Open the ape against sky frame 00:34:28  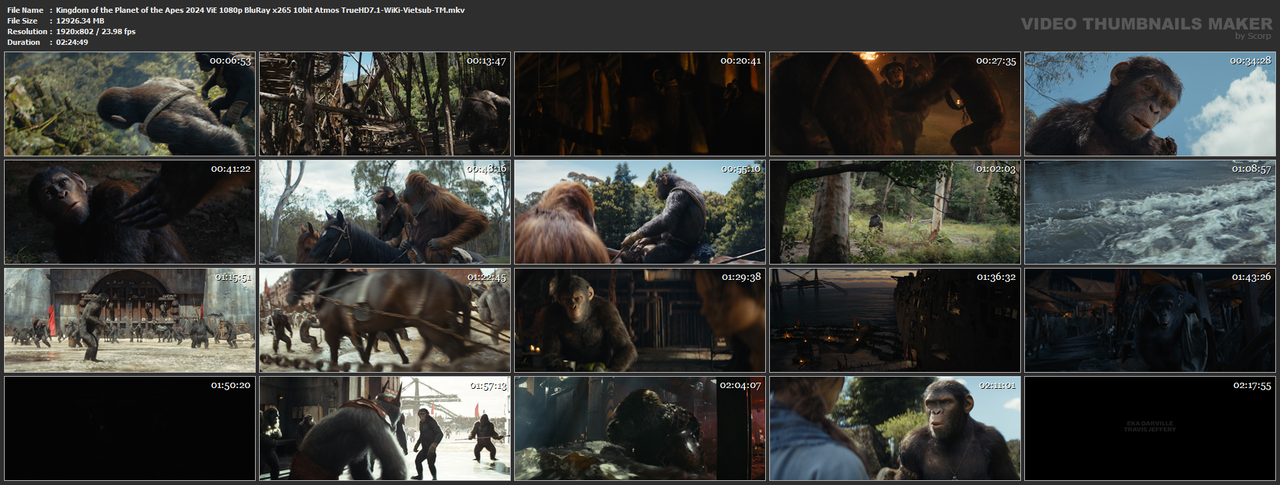[1150, 104]
